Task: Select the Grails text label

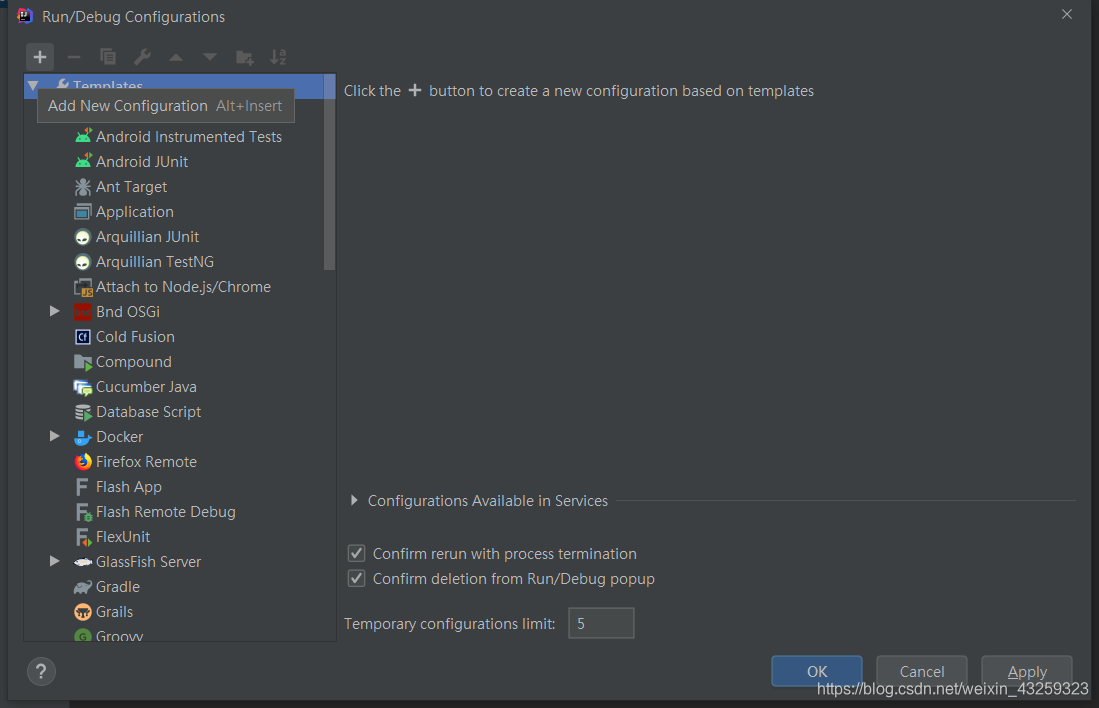Action: [x=114, y=612]
